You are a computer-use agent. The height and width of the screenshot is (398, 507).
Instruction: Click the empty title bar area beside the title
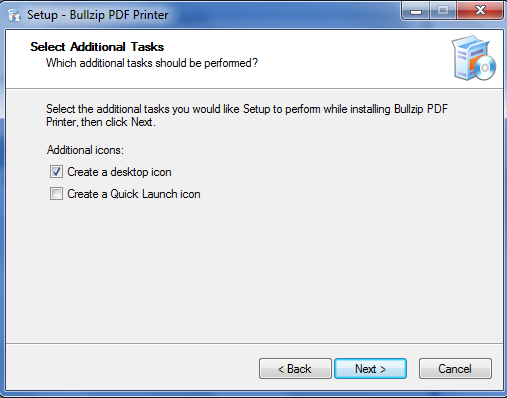[x=283, y=15]
